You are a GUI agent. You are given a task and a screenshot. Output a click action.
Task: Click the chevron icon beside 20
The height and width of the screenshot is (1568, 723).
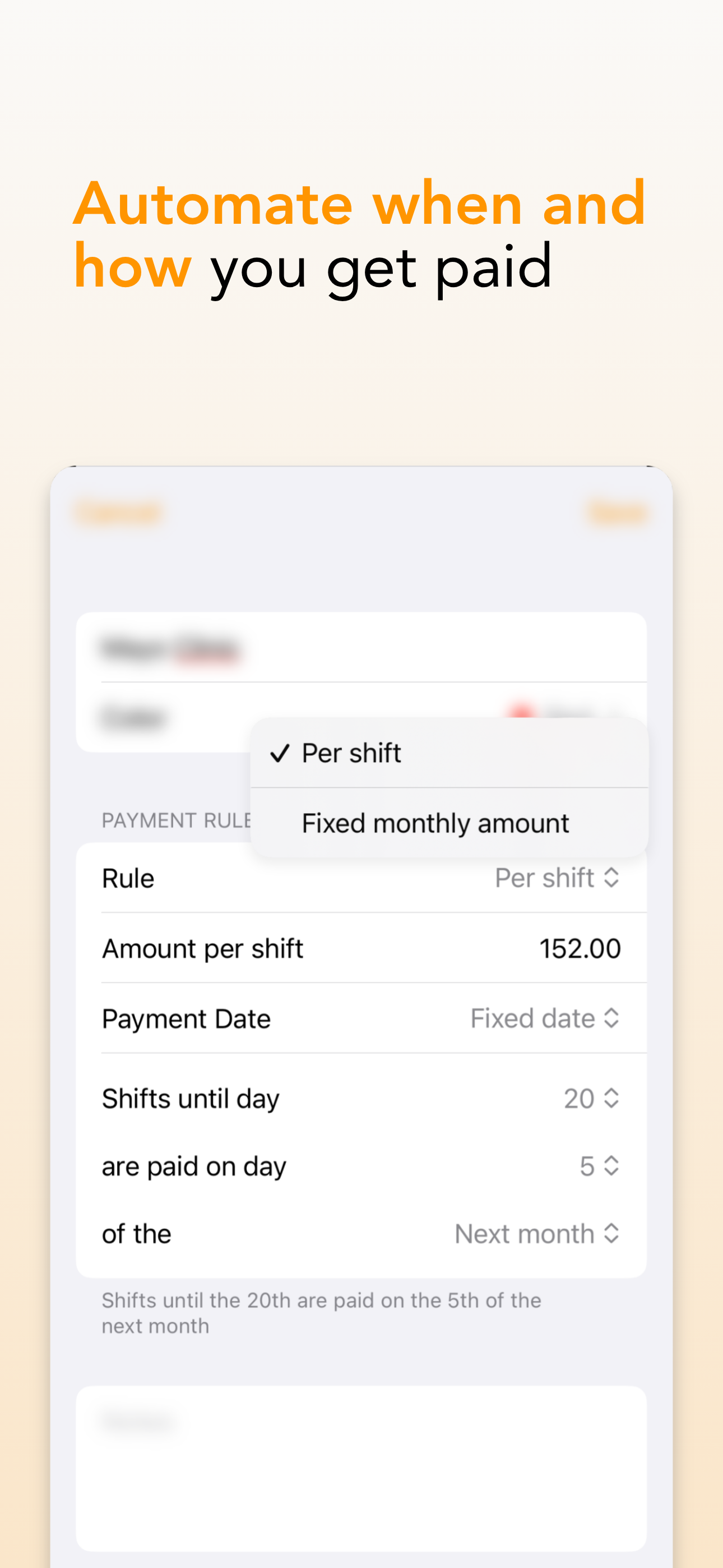pos(611,1099)
